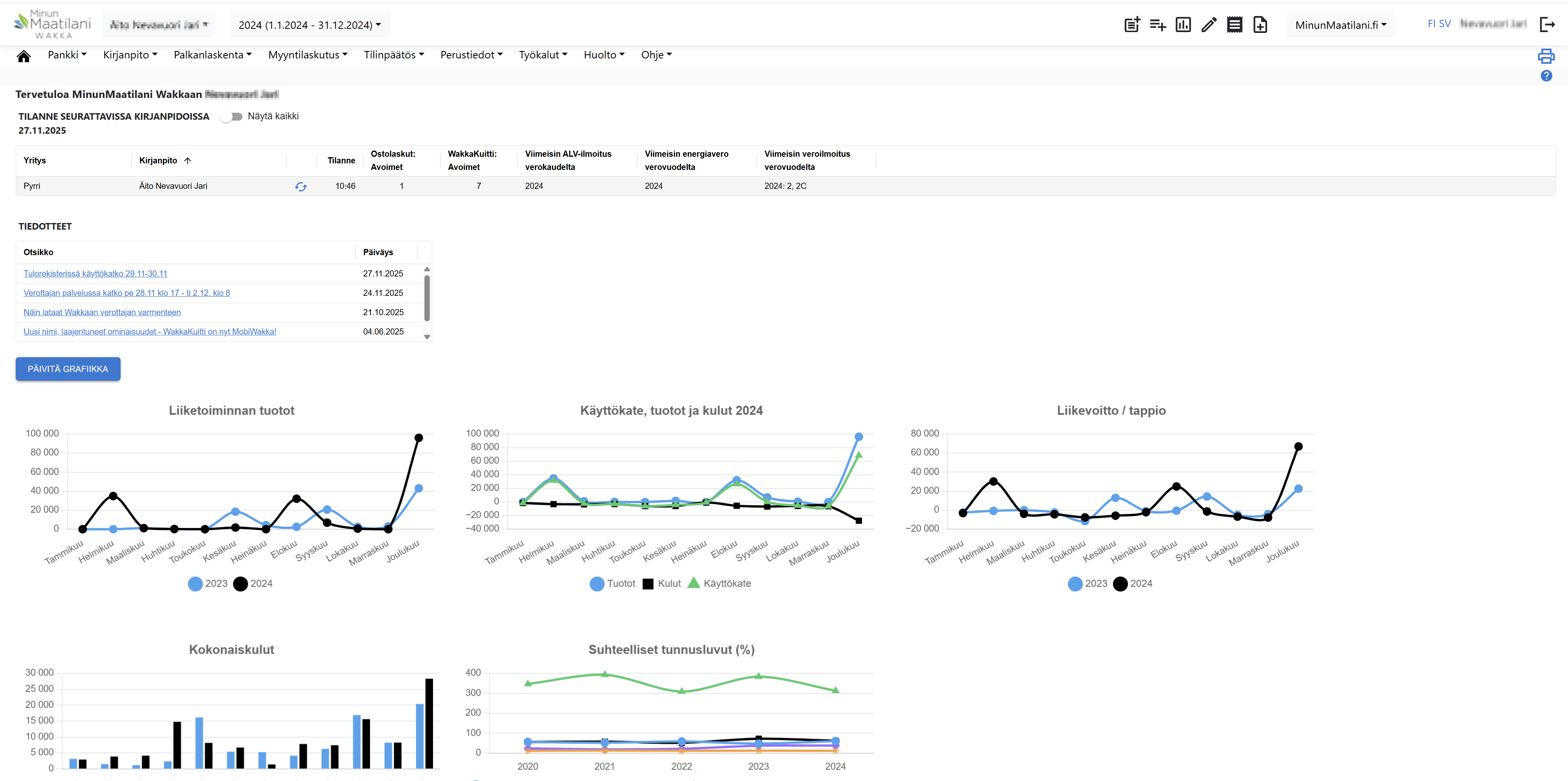Open the Tulorekisterissä käyttökatko announcement link

tap(96, 274)
